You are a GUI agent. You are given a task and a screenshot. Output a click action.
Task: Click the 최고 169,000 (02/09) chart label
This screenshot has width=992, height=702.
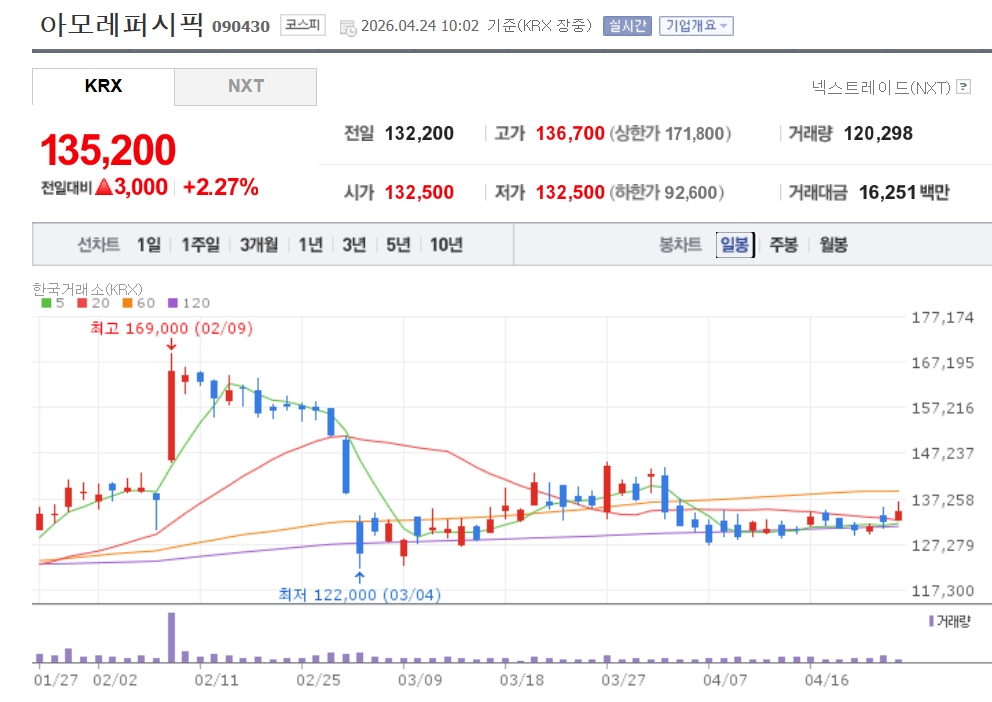171,328
